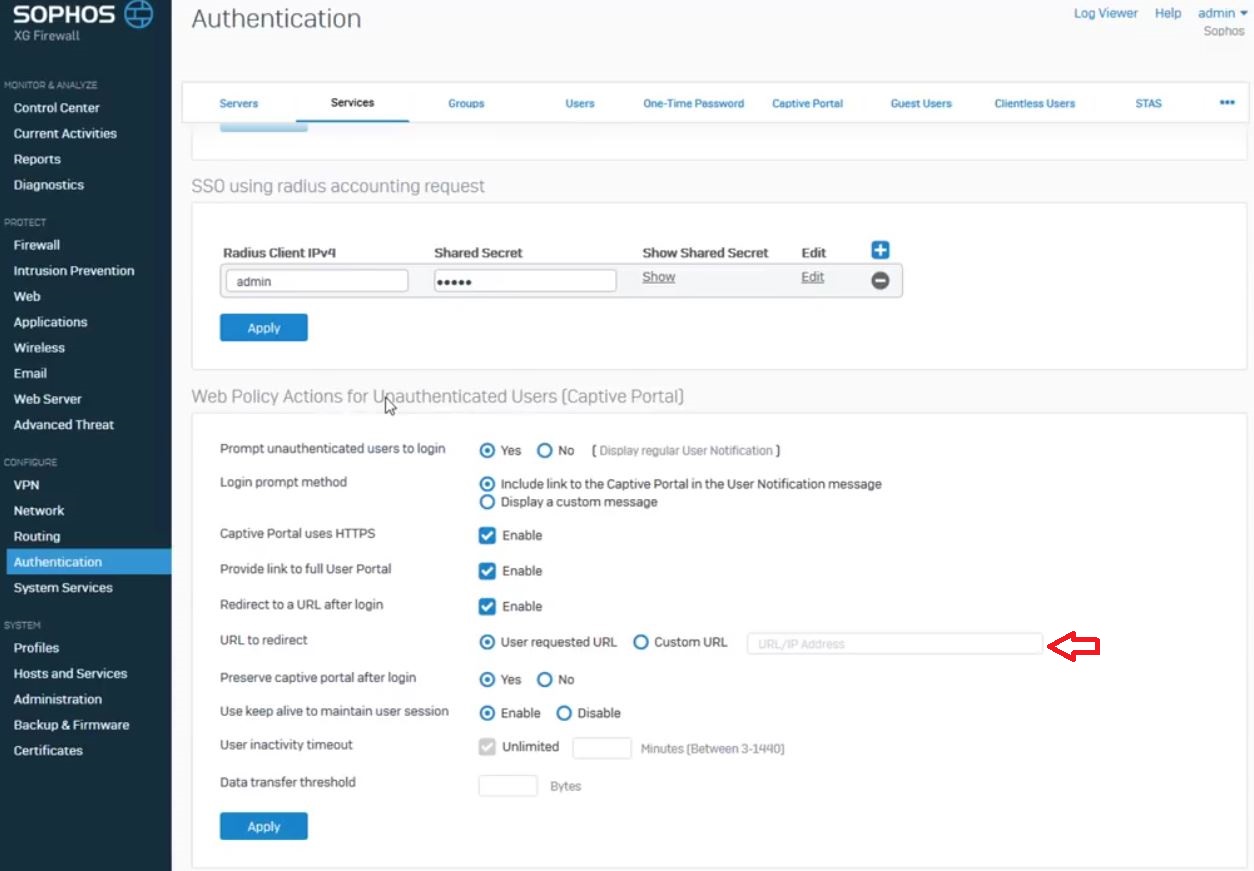Select the Custom URL radio option

tap(640, 642)
